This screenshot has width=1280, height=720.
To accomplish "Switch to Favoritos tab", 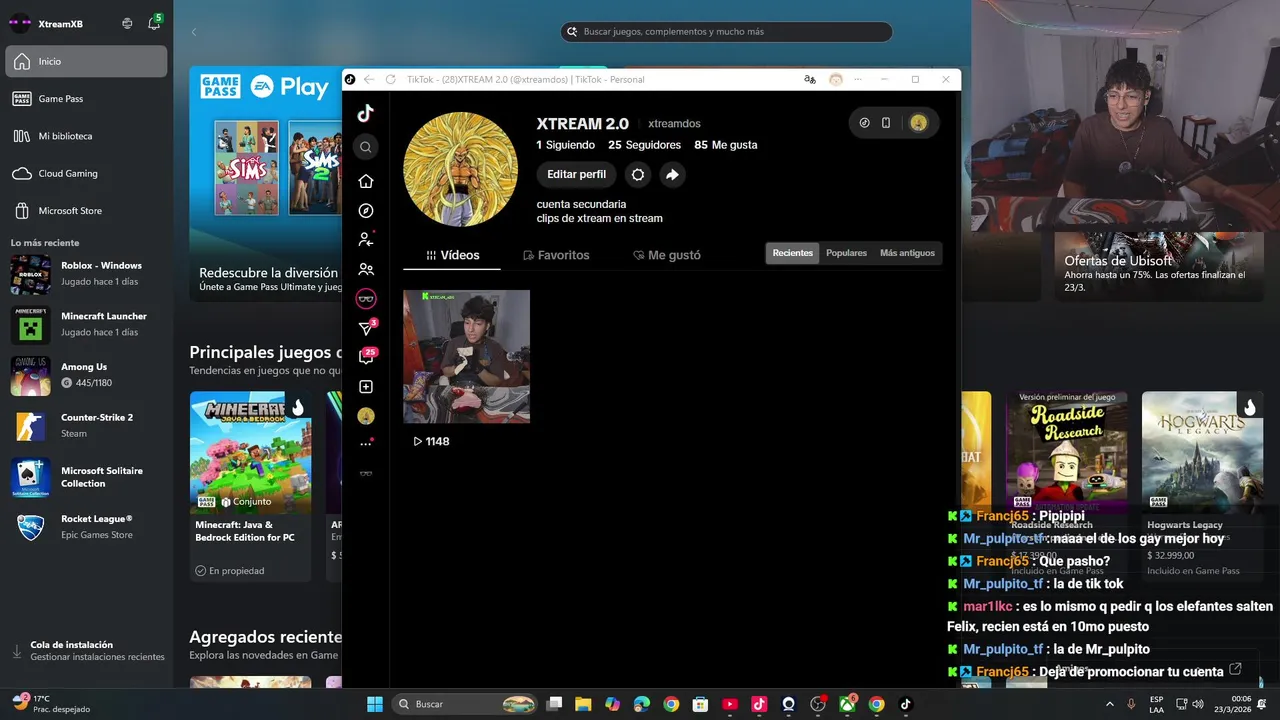I will tap(556, 255).
